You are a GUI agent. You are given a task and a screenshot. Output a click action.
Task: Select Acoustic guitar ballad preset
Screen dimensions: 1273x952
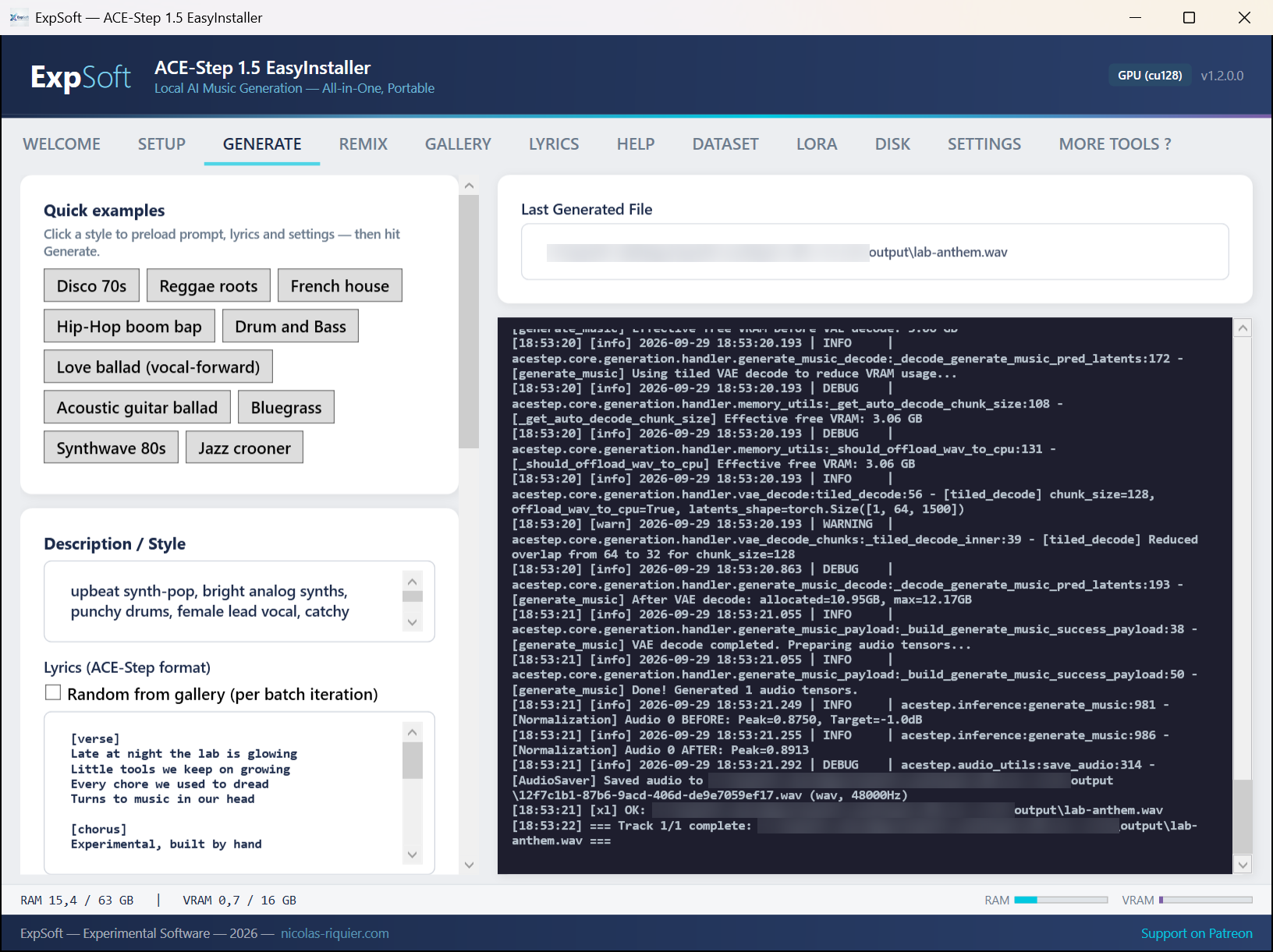click(x=137, y=407)
